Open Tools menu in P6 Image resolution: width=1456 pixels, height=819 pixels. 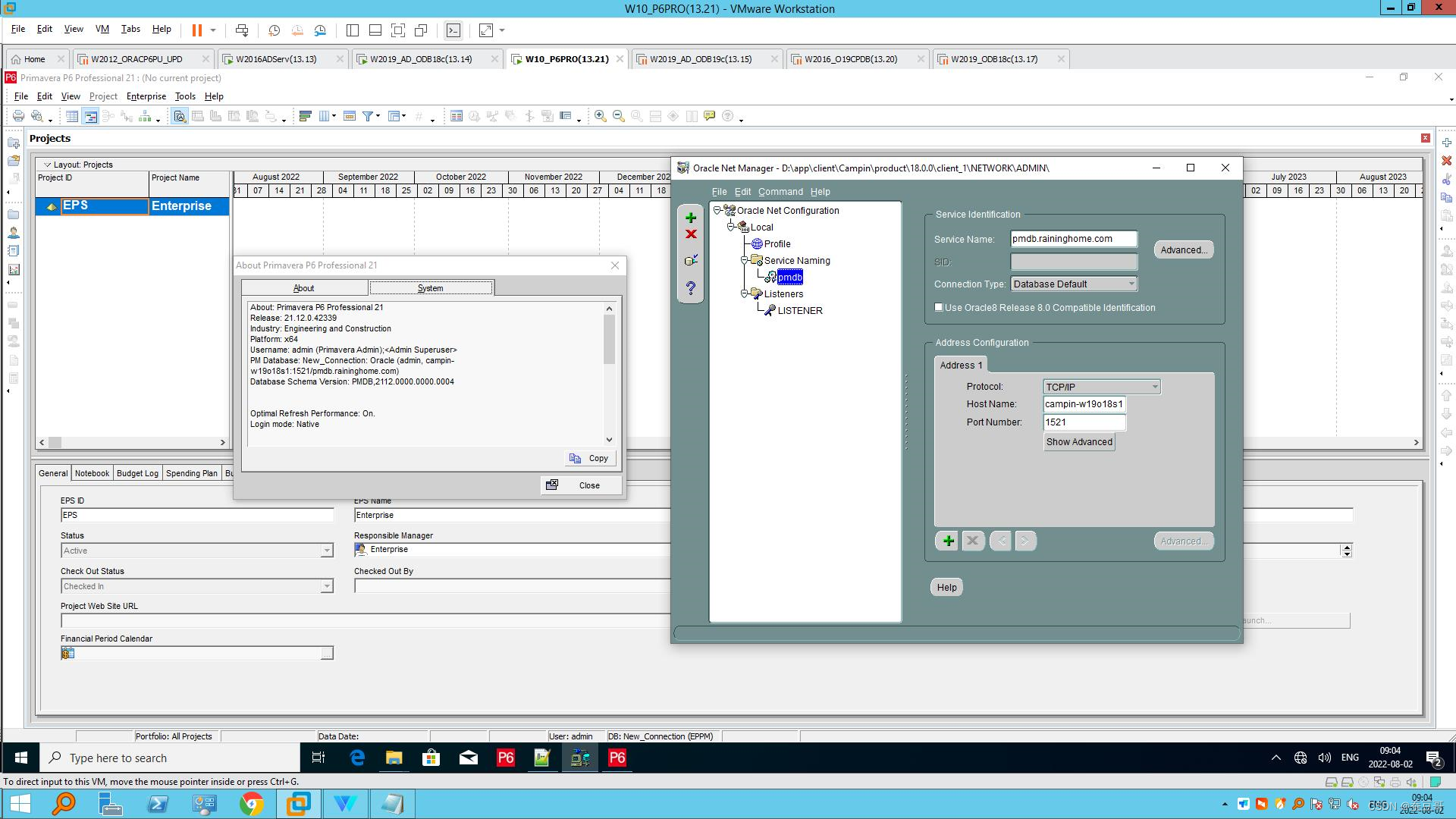(x=185, y=96)
